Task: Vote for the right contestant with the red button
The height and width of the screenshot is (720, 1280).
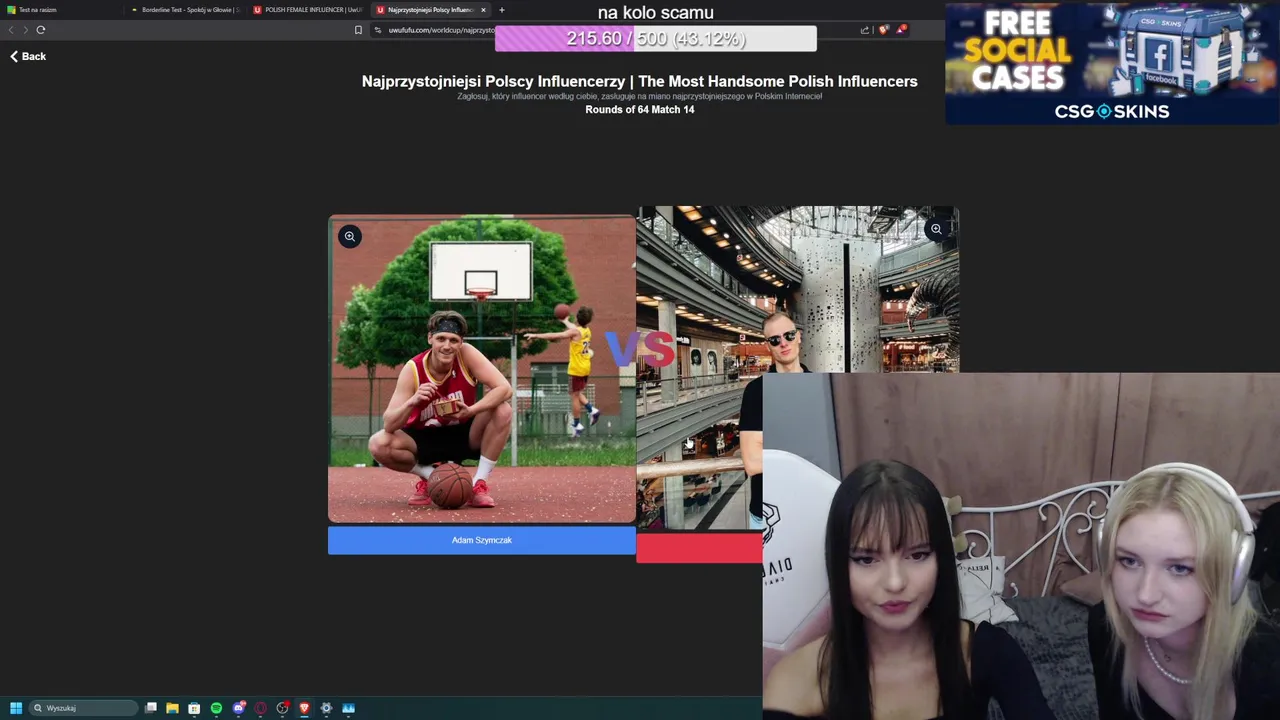Action: click(699, 548)
